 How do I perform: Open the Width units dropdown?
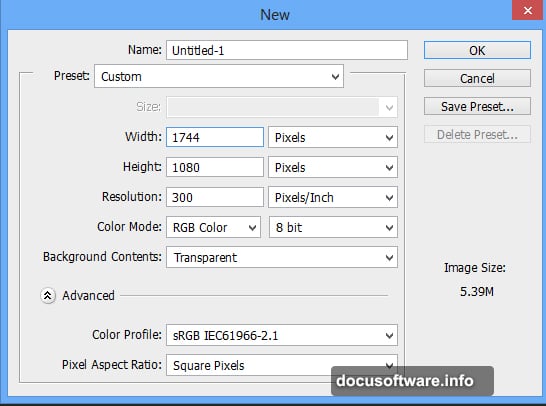(333, 137)
